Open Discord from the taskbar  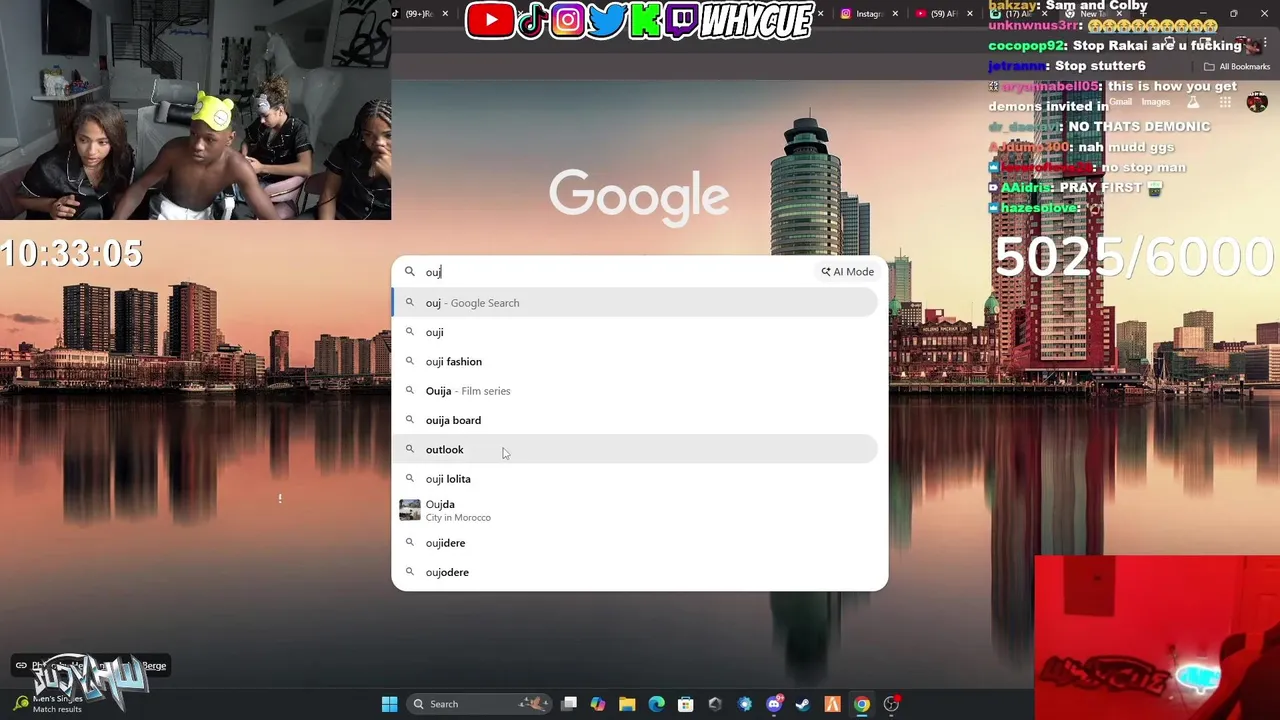click(x=774, y=704)
